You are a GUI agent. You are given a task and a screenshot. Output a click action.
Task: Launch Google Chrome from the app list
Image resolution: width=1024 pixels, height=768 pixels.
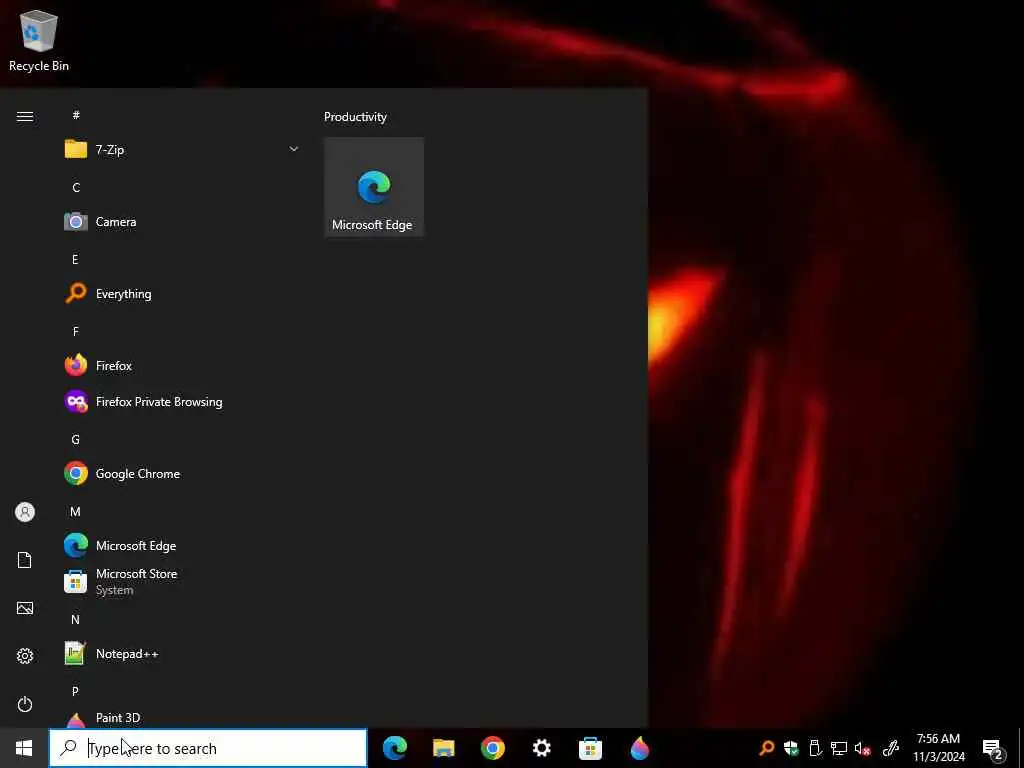tap(182, 473)
